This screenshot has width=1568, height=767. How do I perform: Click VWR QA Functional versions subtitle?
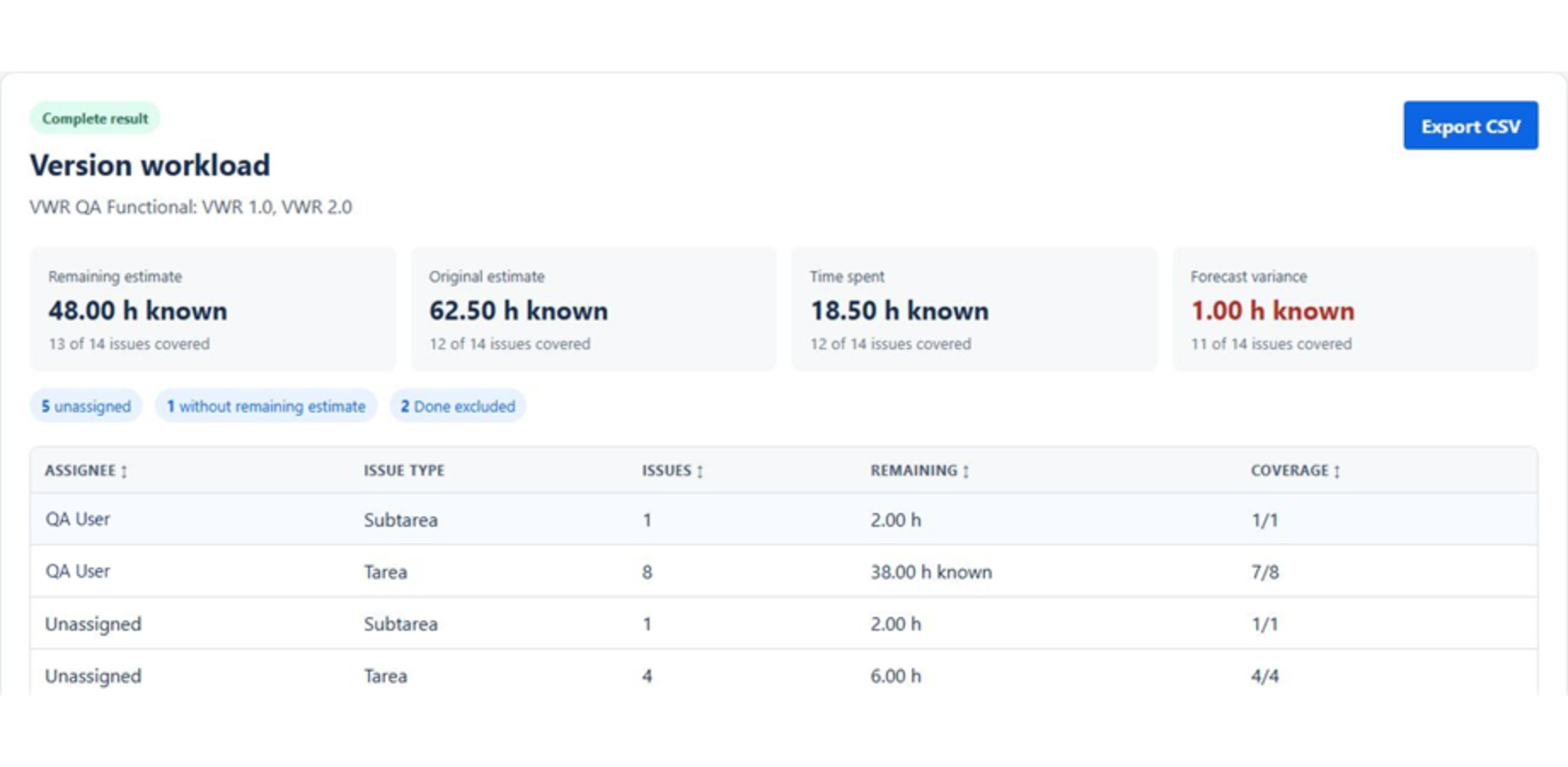click(x=191, y=207)
